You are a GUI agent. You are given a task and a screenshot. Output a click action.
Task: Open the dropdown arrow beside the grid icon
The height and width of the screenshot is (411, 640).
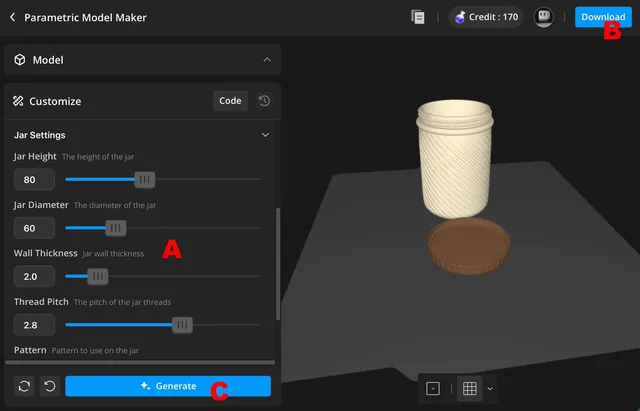pos(490,388)
